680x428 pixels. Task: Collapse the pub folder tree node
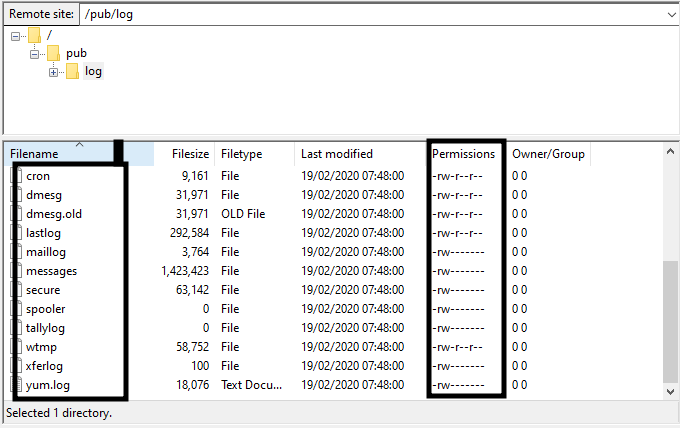click(x=35, y=53)
